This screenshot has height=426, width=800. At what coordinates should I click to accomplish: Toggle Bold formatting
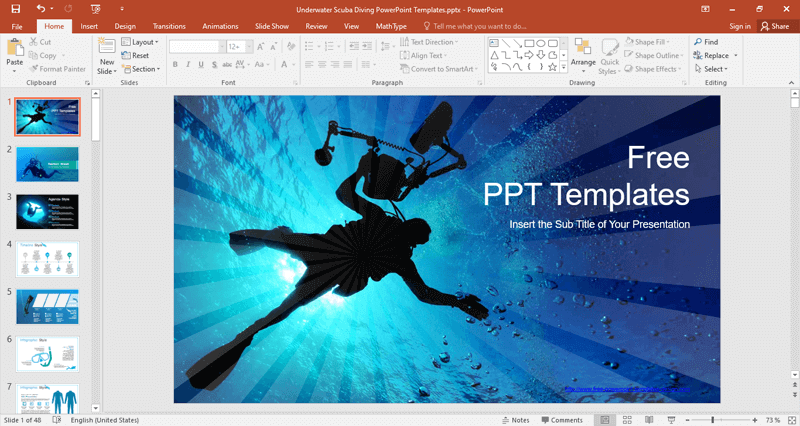click(175, 64)
